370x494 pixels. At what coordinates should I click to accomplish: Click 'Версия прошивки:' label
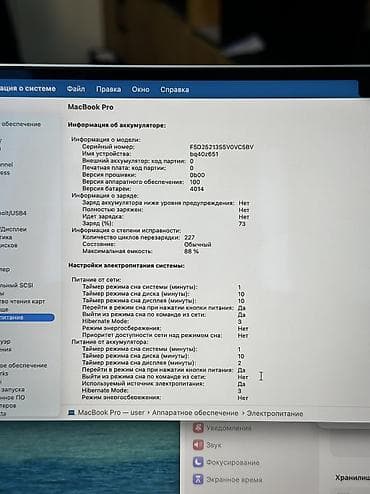[109, 175]
